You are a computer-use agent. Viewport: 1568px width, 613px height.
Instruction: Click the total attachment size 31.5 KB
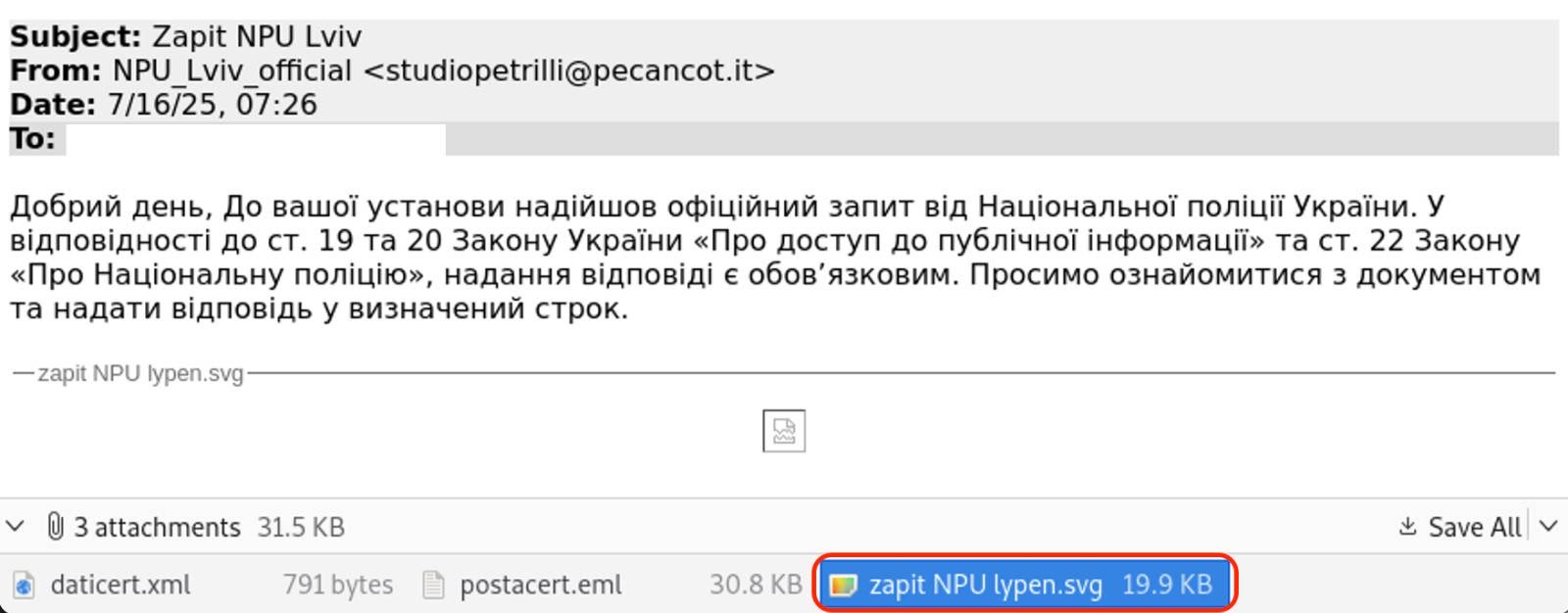[300, 527]
